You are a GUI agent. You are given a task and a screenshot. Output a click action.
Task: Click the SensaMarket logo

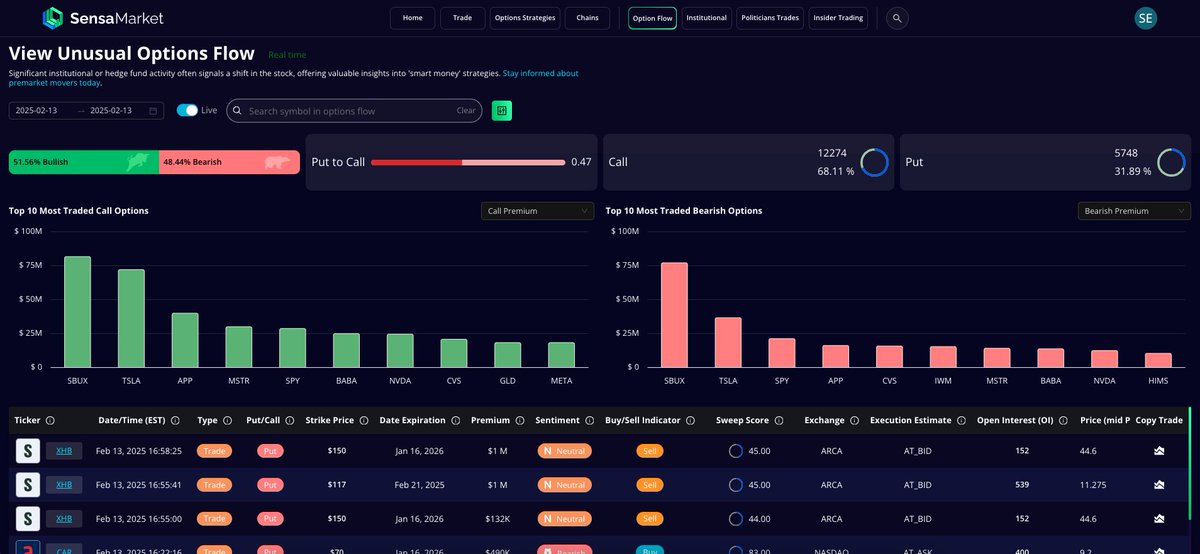(x=102, y=18)
